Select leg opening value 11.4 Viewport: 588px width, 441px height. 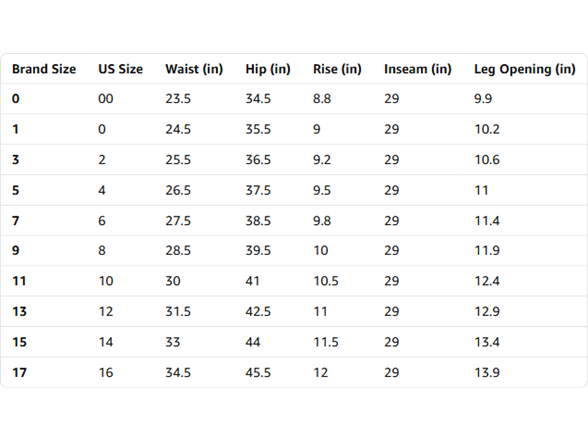(487, 221)
